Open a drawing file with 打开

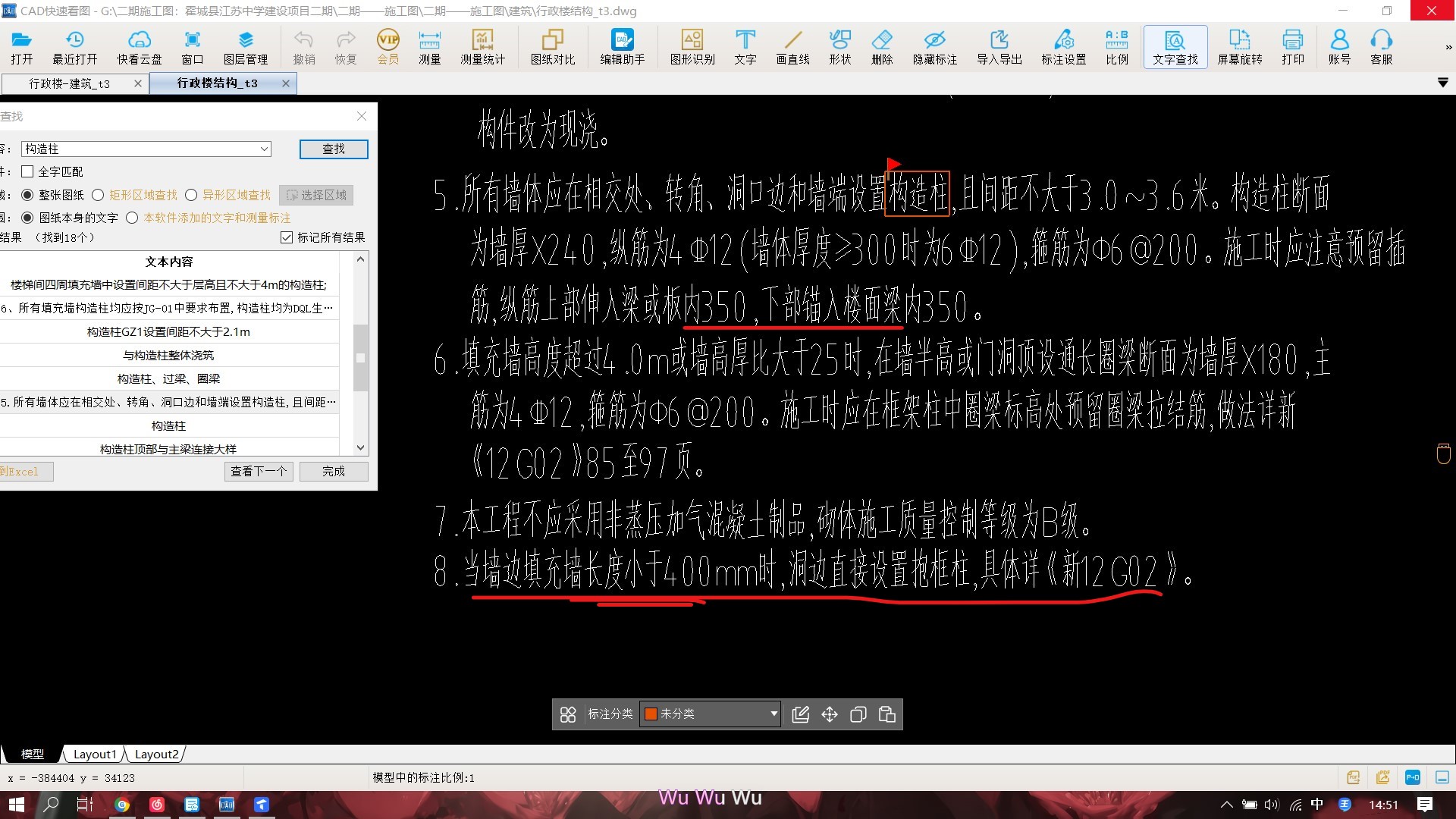[21, 47]
